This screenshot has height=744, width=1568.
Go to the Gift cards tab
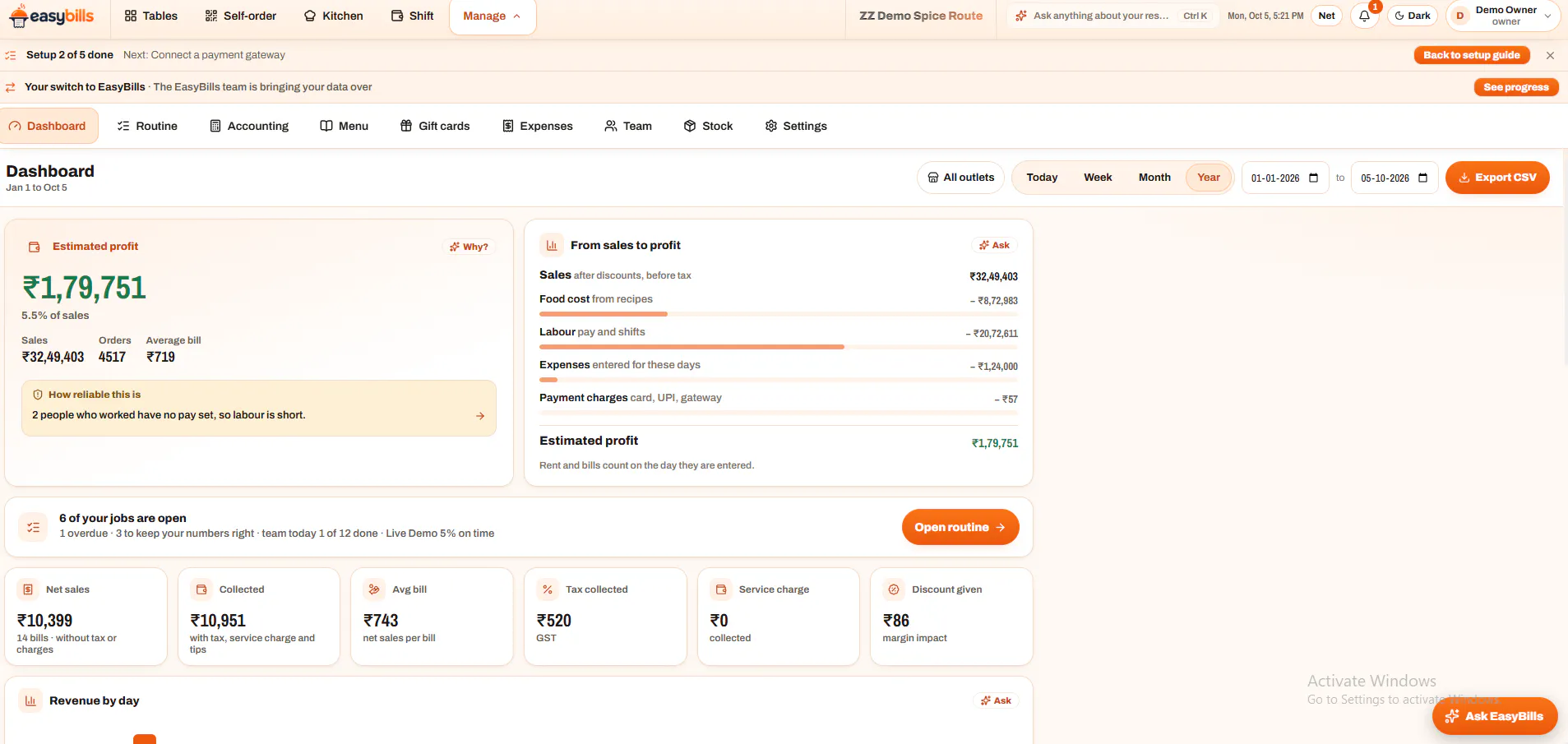[435, 126]
